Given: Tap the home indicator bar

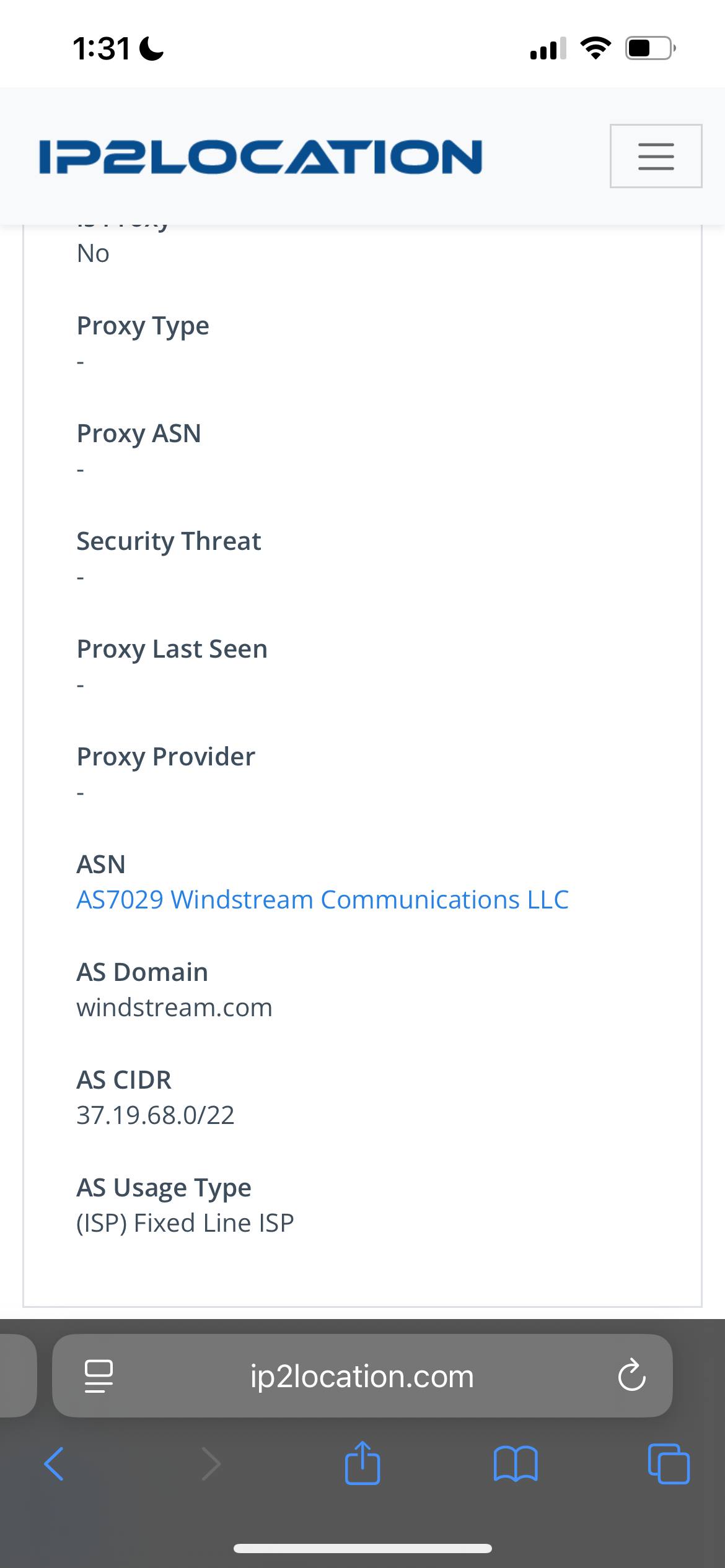Looking at the screenshot, I should pyautogui.click(x=362, y=1548).
